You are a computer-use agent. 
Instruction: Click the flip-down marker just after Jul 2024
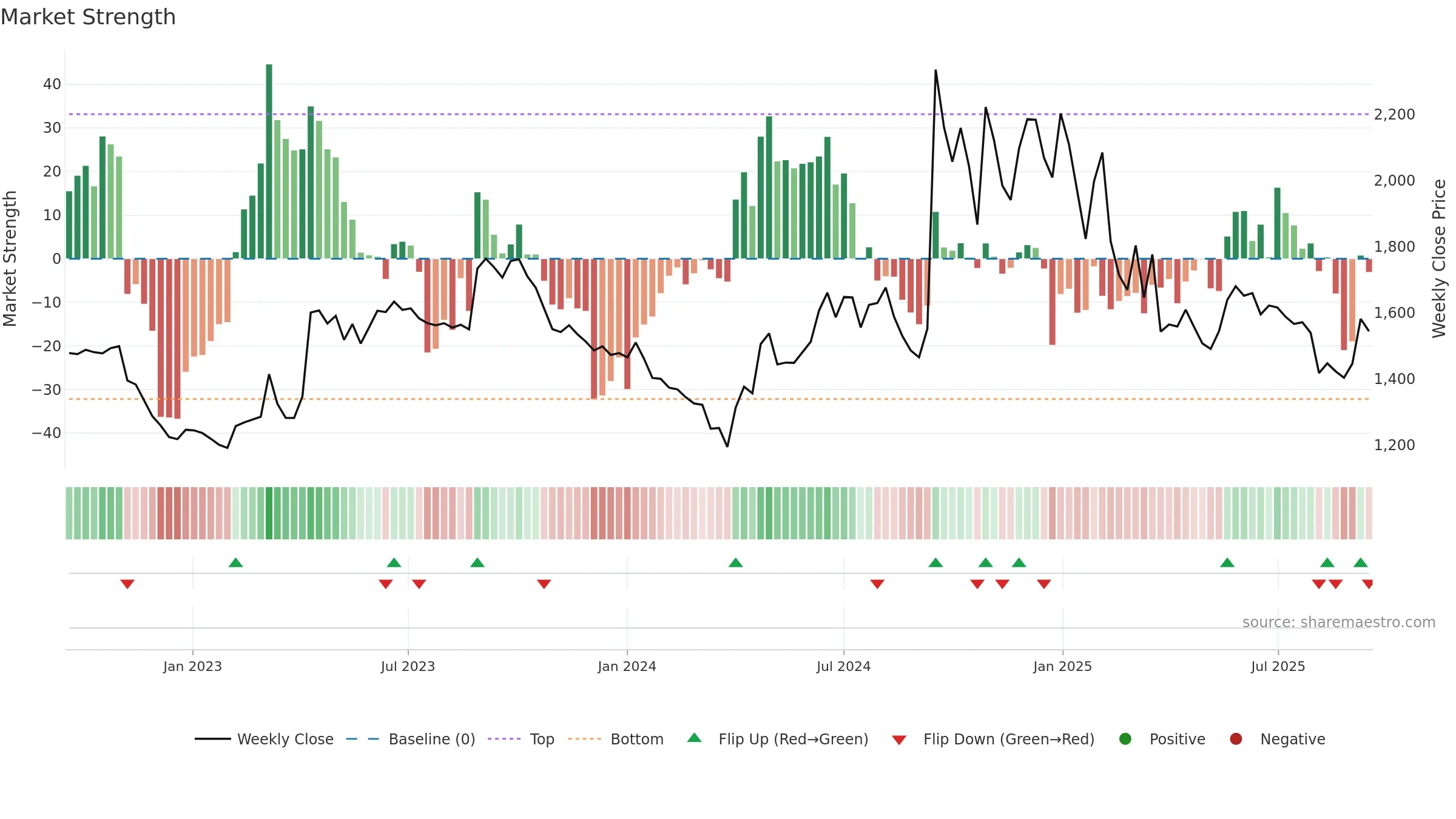point(877,584)
